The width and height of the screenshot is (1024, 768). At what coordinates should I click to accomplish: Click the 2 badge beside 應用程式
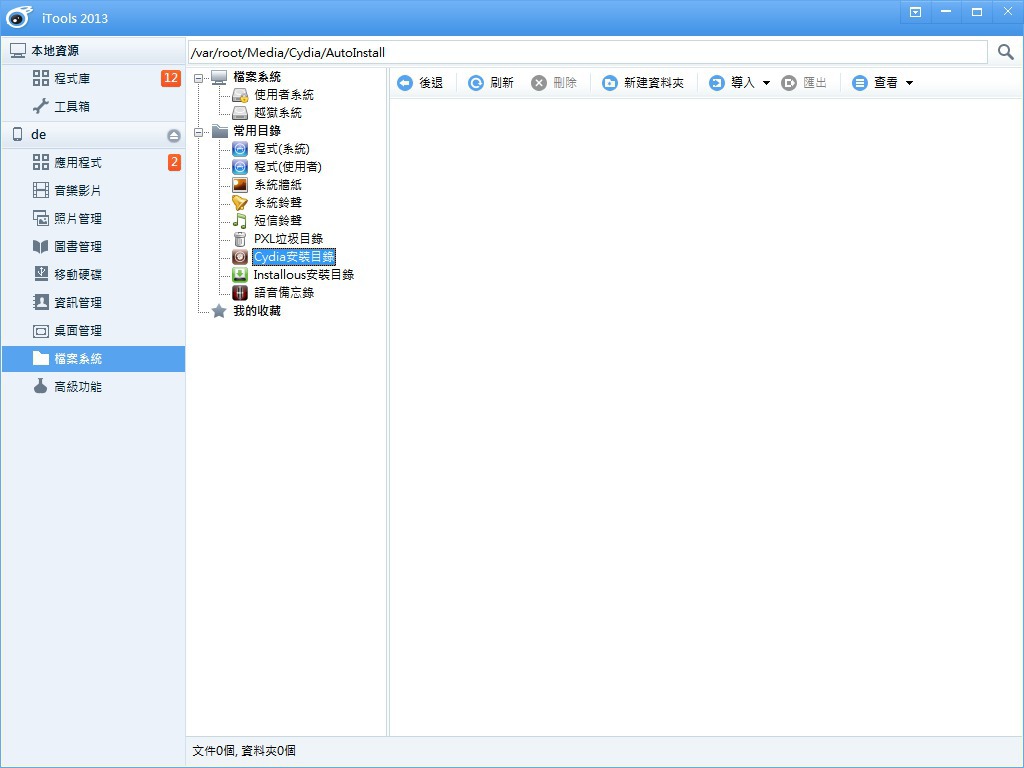tap(174, 162)
